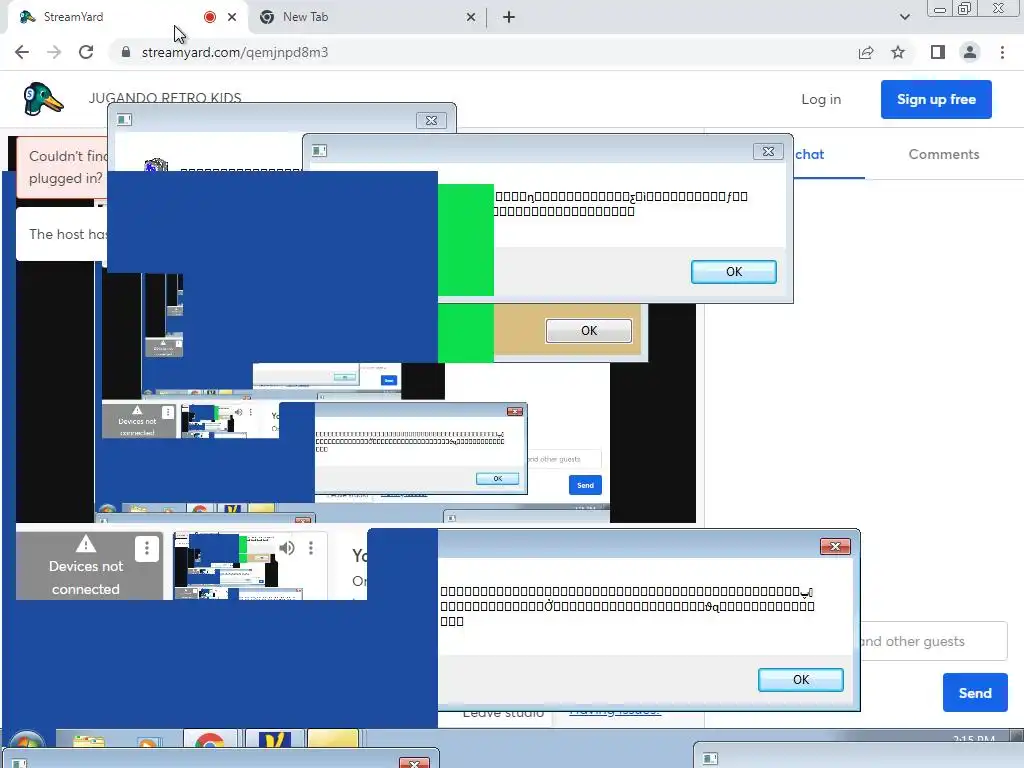Send the chat message with Send button
The width and height of the screenshot is (1024, 768).
point(975,693)
